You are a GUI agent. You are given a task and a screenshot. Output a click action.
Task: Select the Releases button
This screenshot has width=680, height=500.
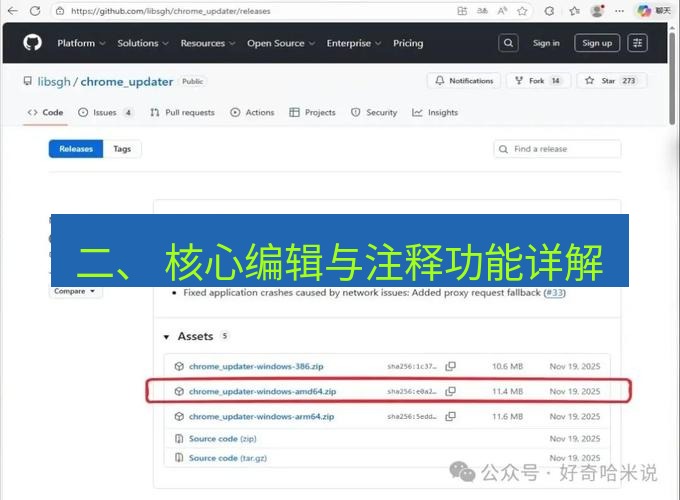(x=76, y=149)
